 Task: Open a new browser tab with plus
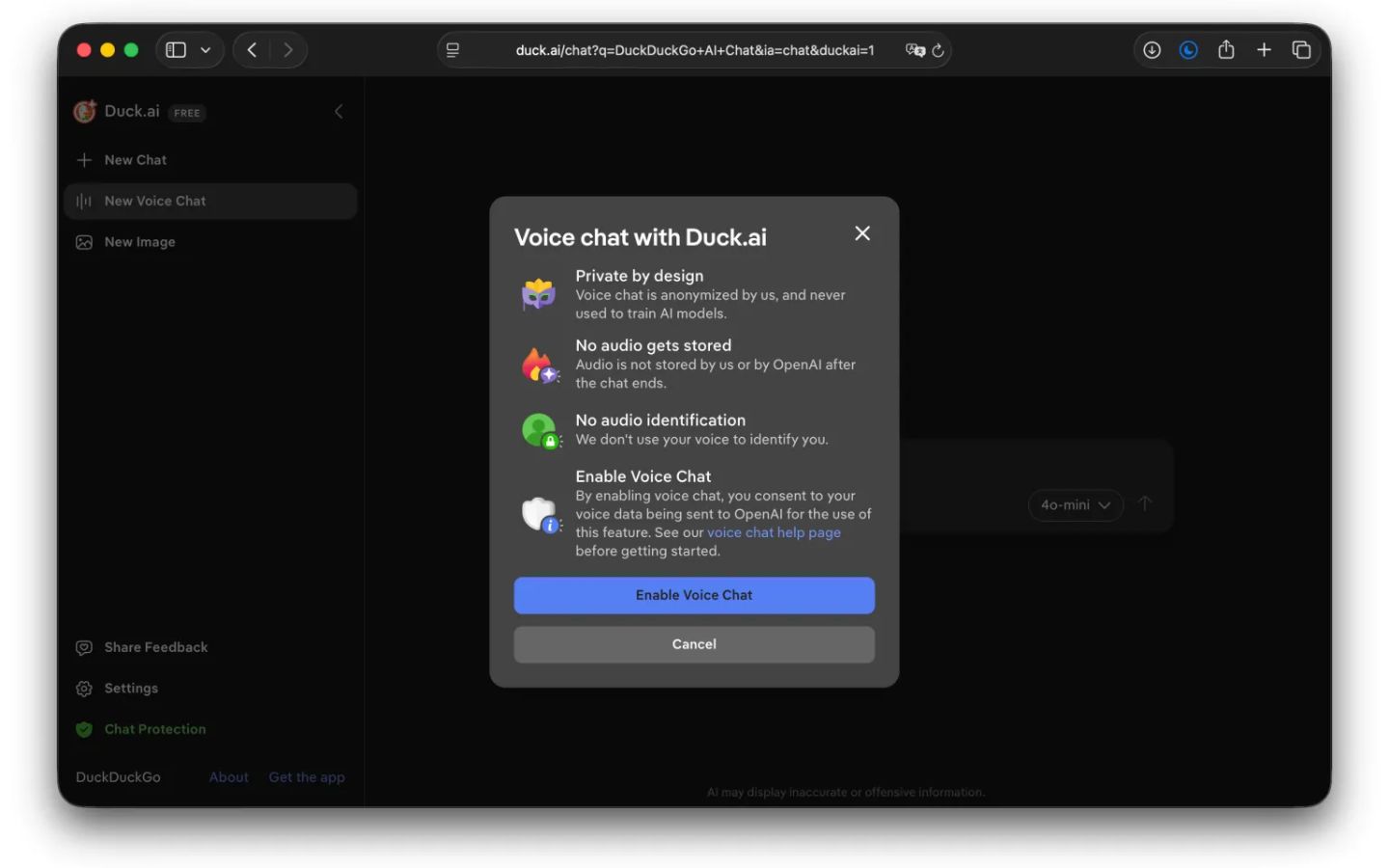tap(1264, 50)
